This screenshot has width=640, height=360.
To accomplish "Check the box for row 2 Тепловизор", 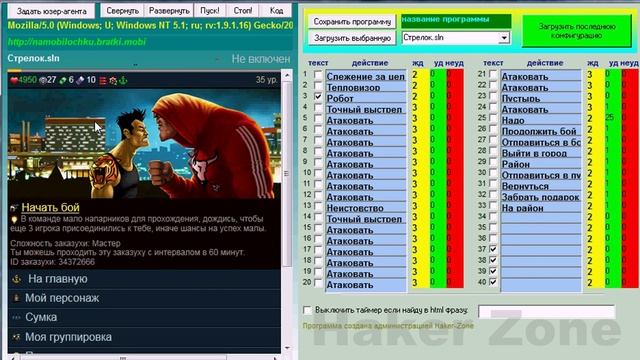I will pos(318,86).
